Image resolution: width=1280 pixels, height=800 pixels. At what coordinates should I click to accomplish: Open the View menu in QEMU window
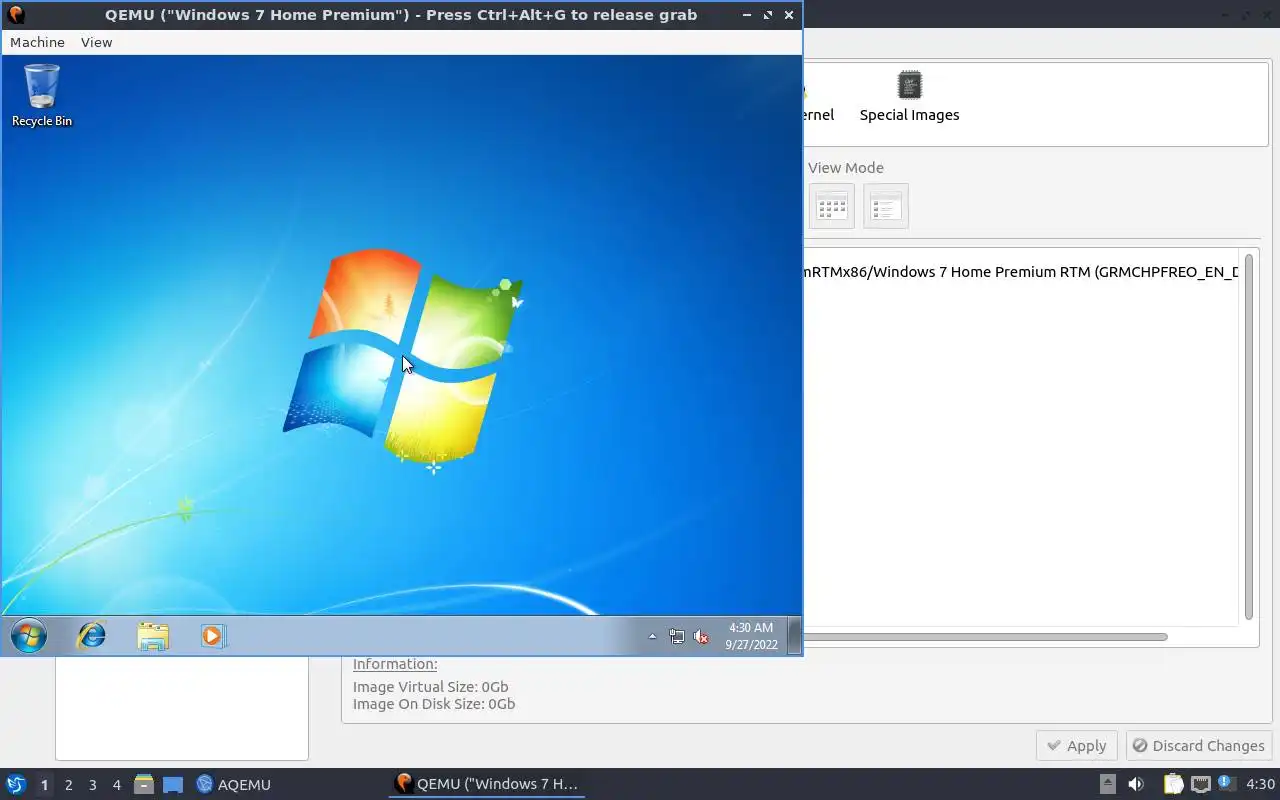96,42
